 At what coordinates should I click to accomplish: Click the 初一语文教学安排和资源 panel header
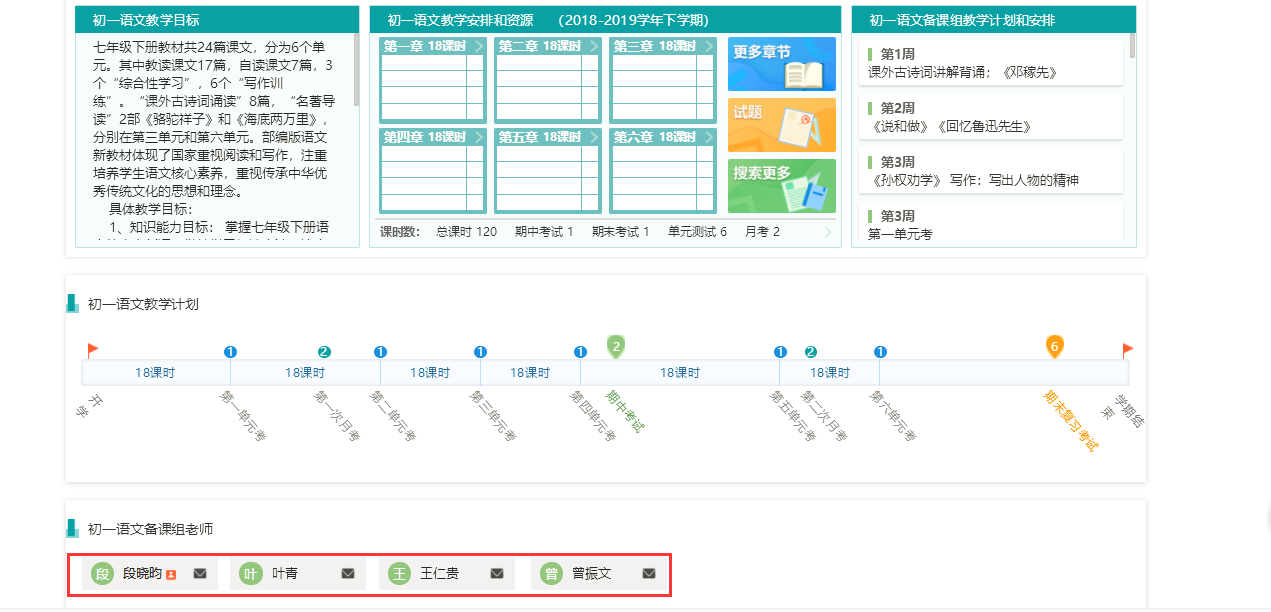coord(605,20)
